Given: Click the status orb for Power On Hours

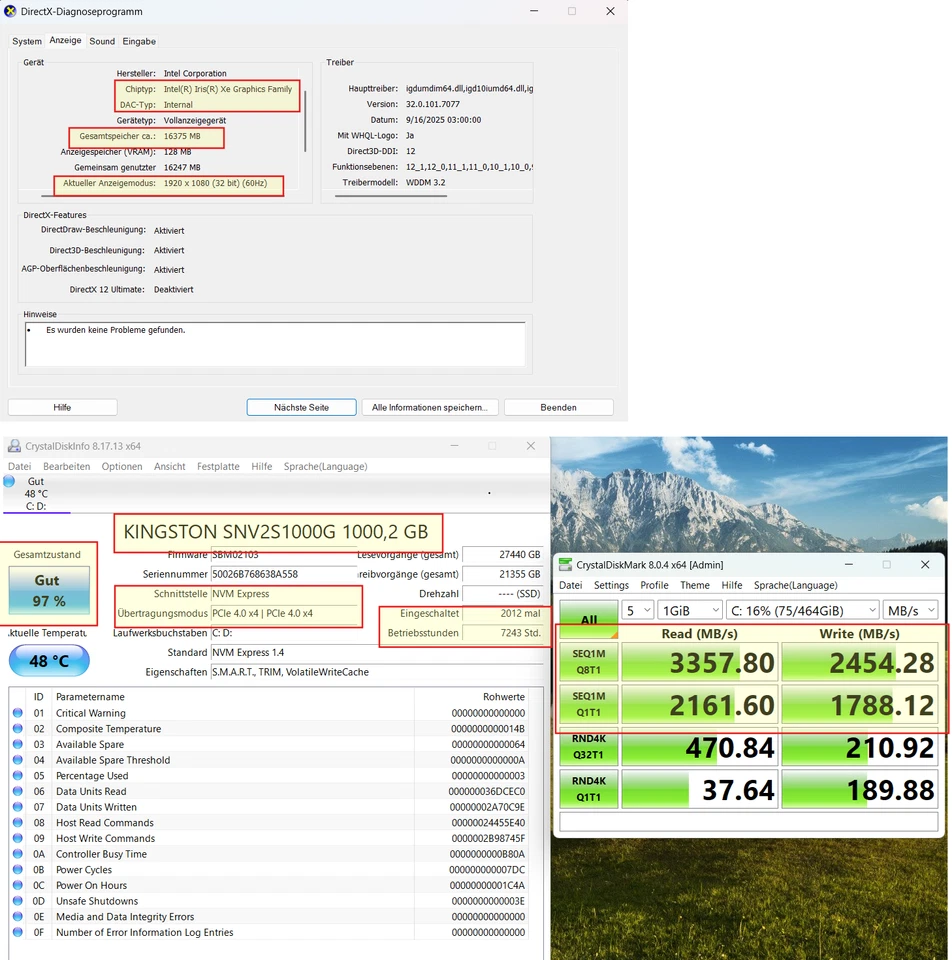Looking at the screenshot, I should pos(18,885).
